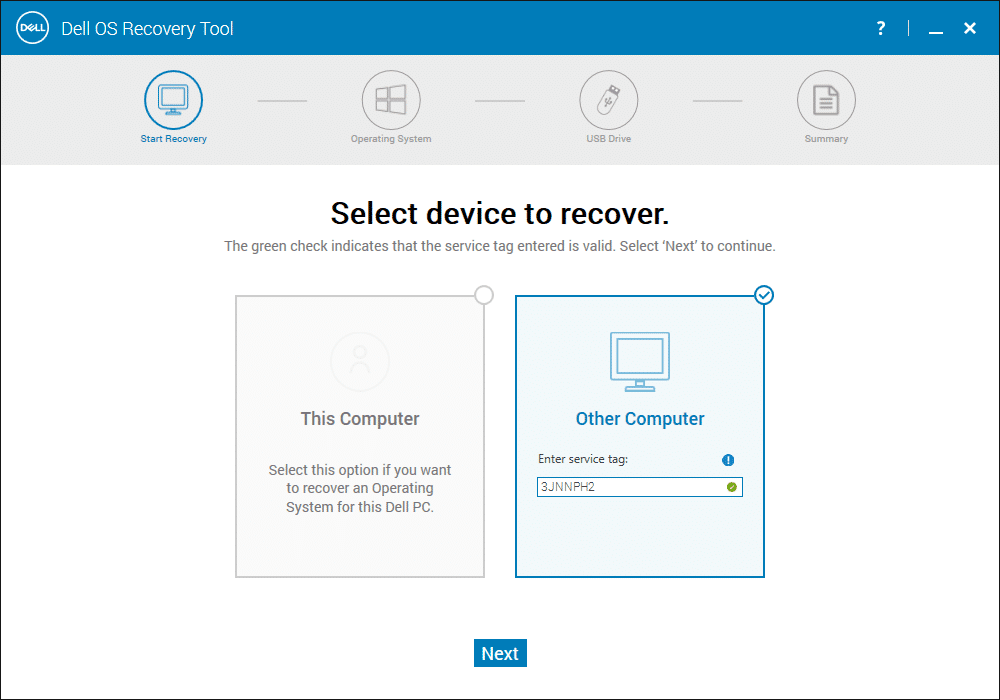Click the This Computer card title

pyautogui.click(x=360, y=419)
